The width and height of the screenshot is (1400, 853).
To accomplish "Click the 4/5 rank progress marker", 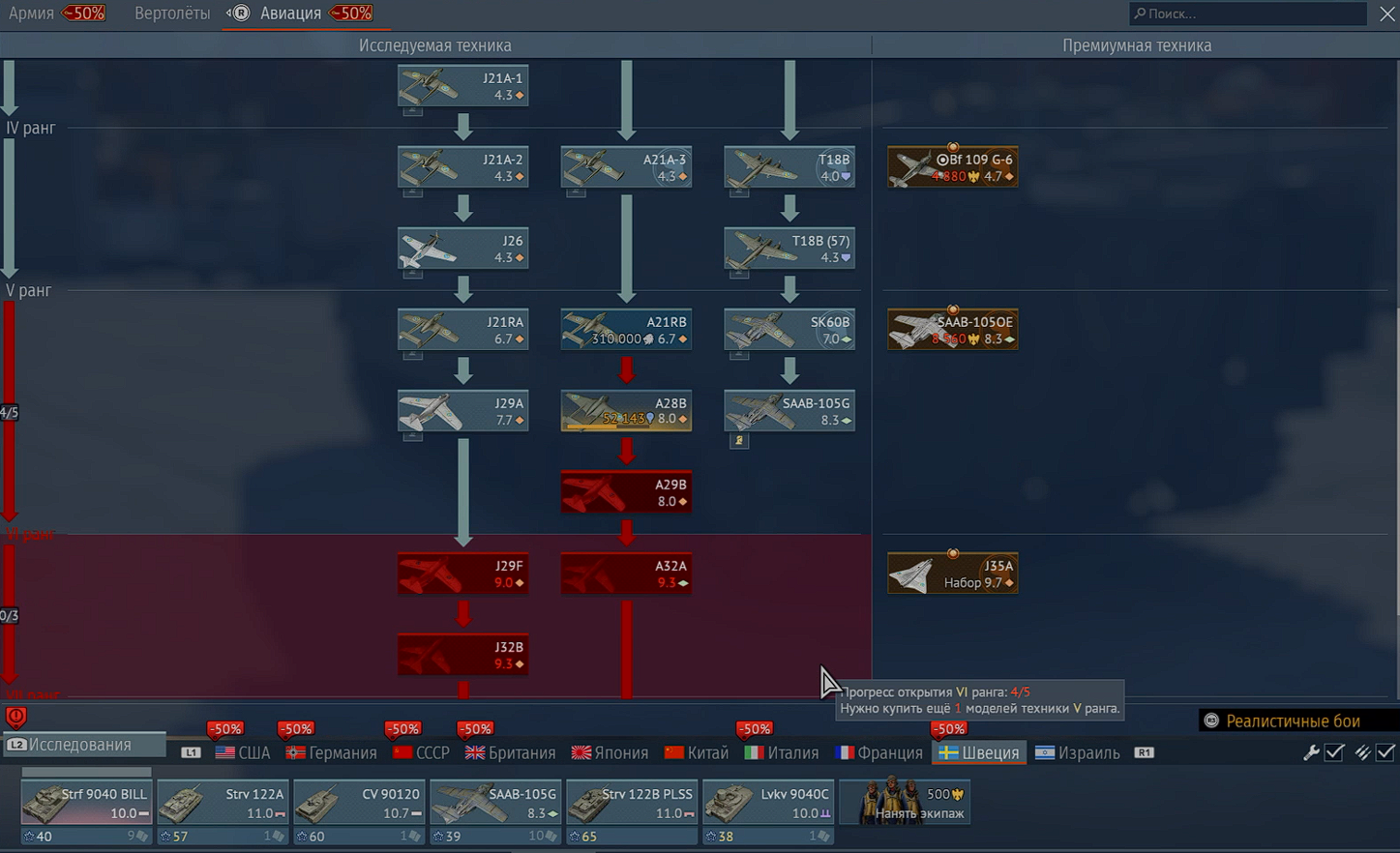I will point(9,413).
